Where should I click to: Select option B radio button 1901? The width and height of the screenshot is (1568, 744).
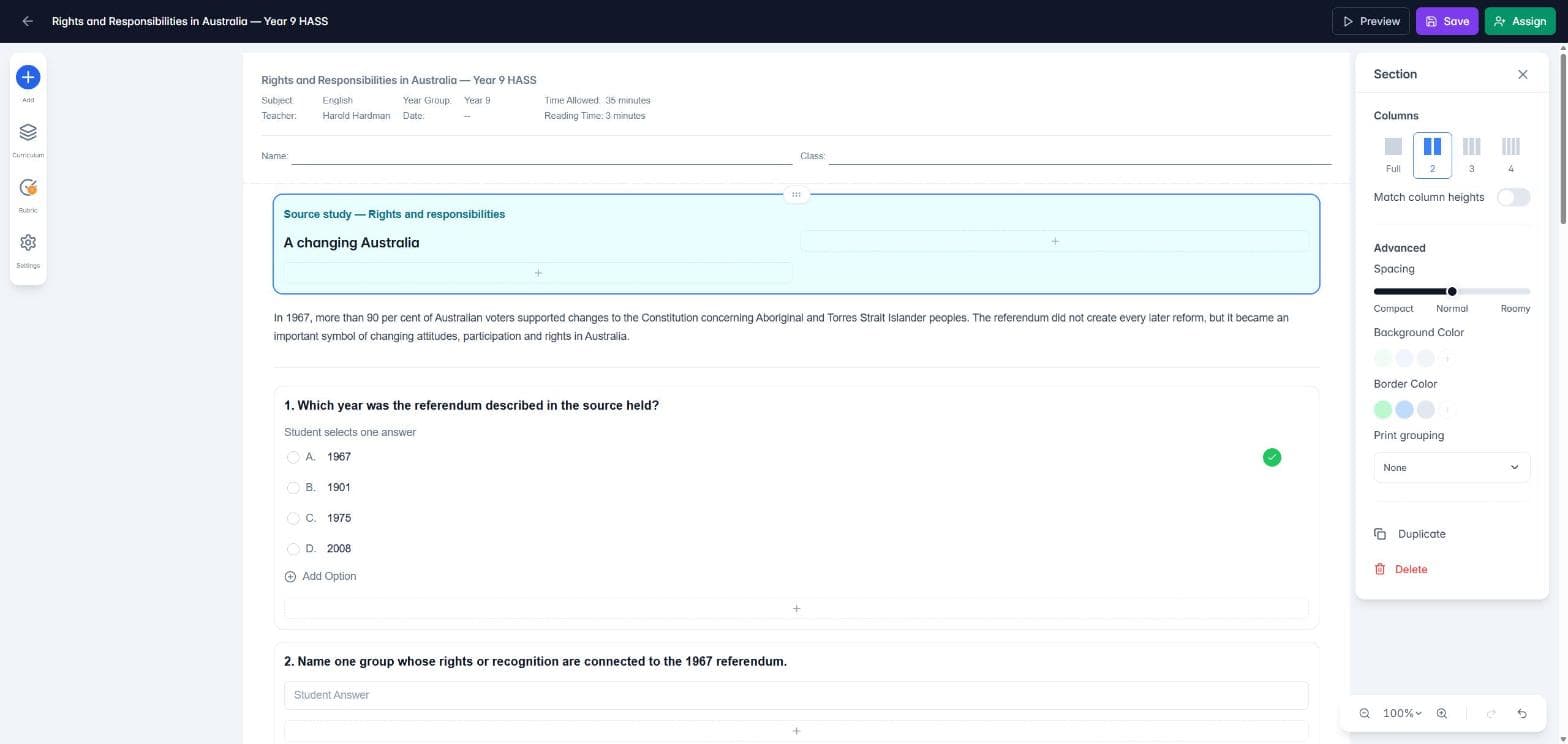[293, 488]
